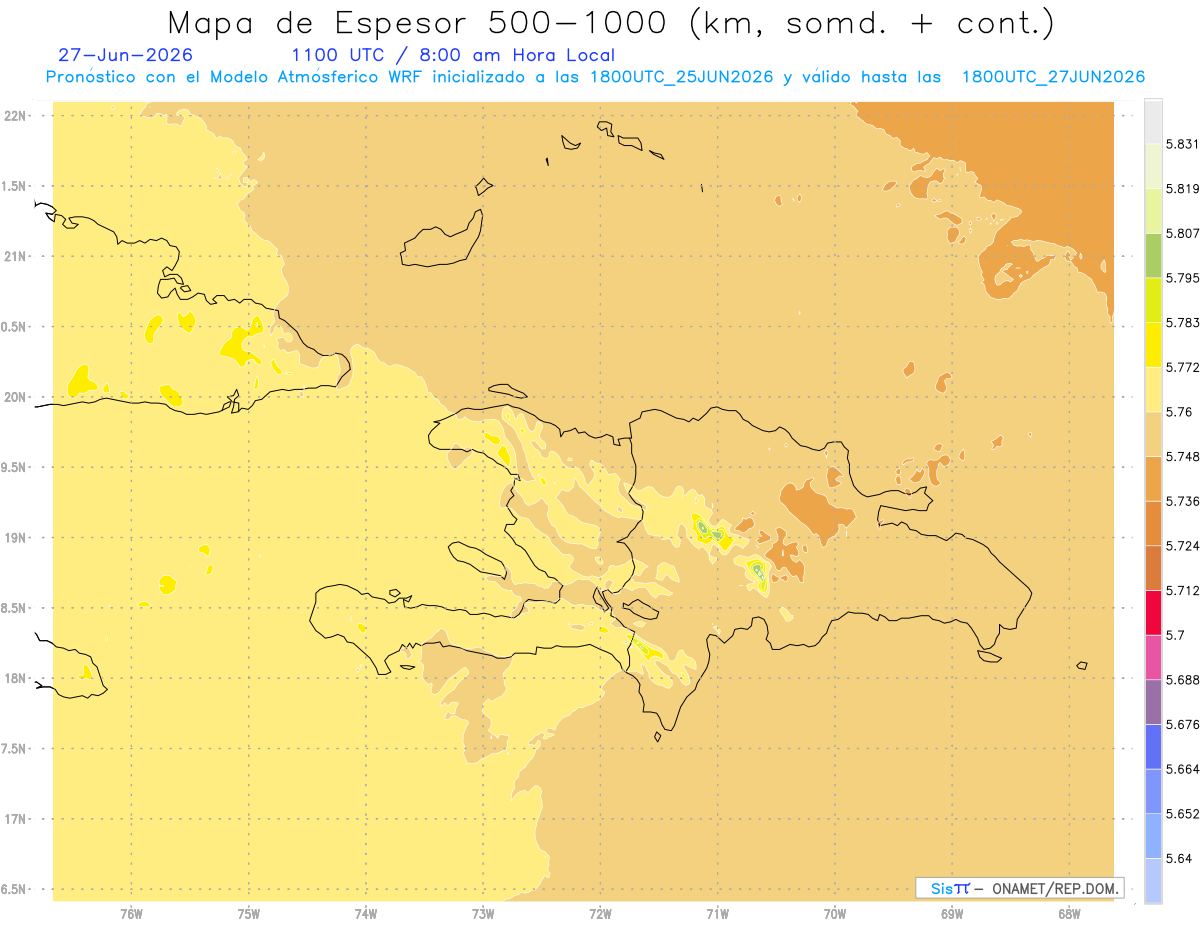The image size is (1200, 927).
Task: Select the green swatch between 5.807 and 5.795
Action: tap(1153, 255)
